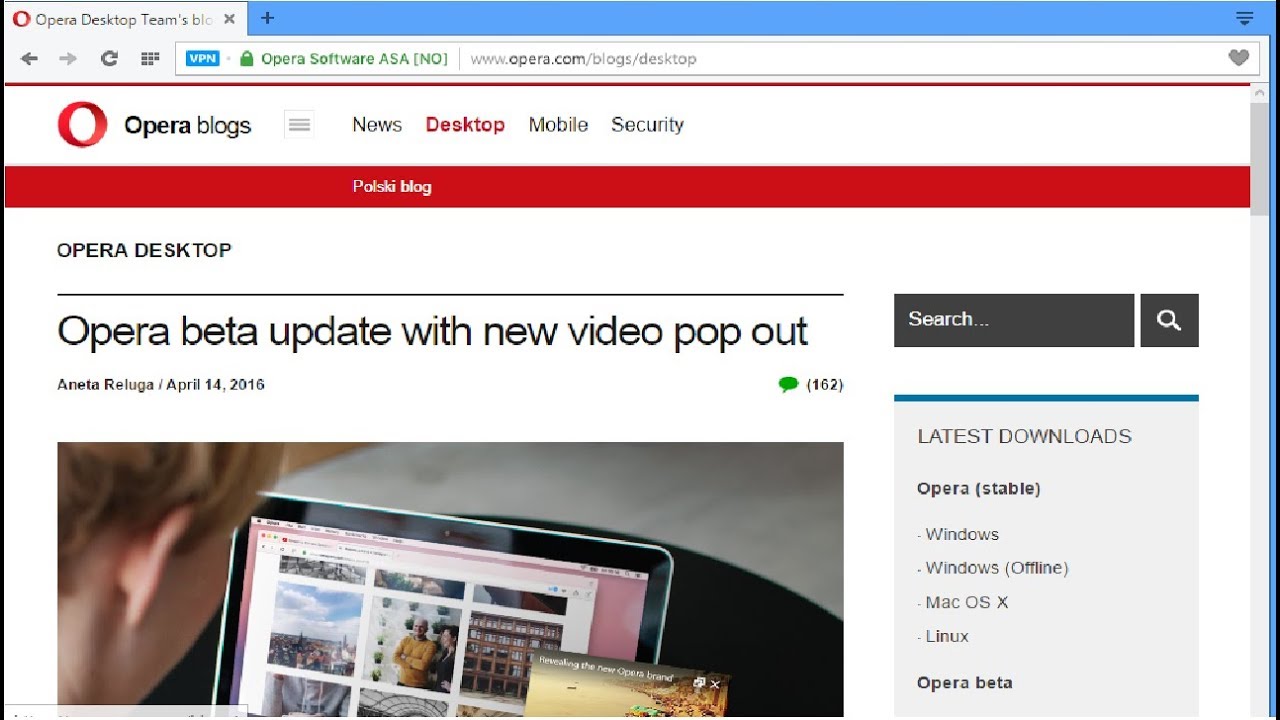Click the page vertical scrollbar thumb
Image resolution: width=1280 pixels, height=720 pixels.
(1259, 157)
